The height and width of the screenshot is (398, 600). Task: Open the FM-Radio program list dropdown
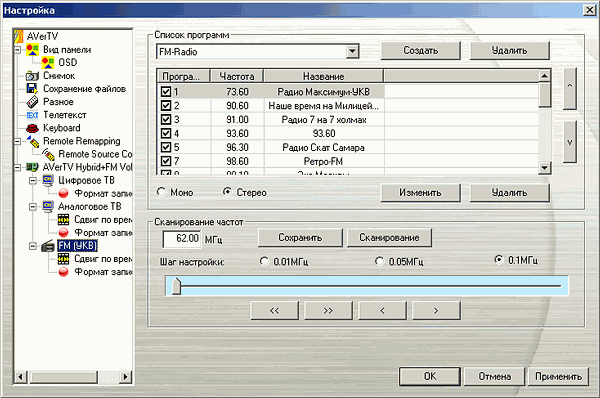click(x=352, y=51)
